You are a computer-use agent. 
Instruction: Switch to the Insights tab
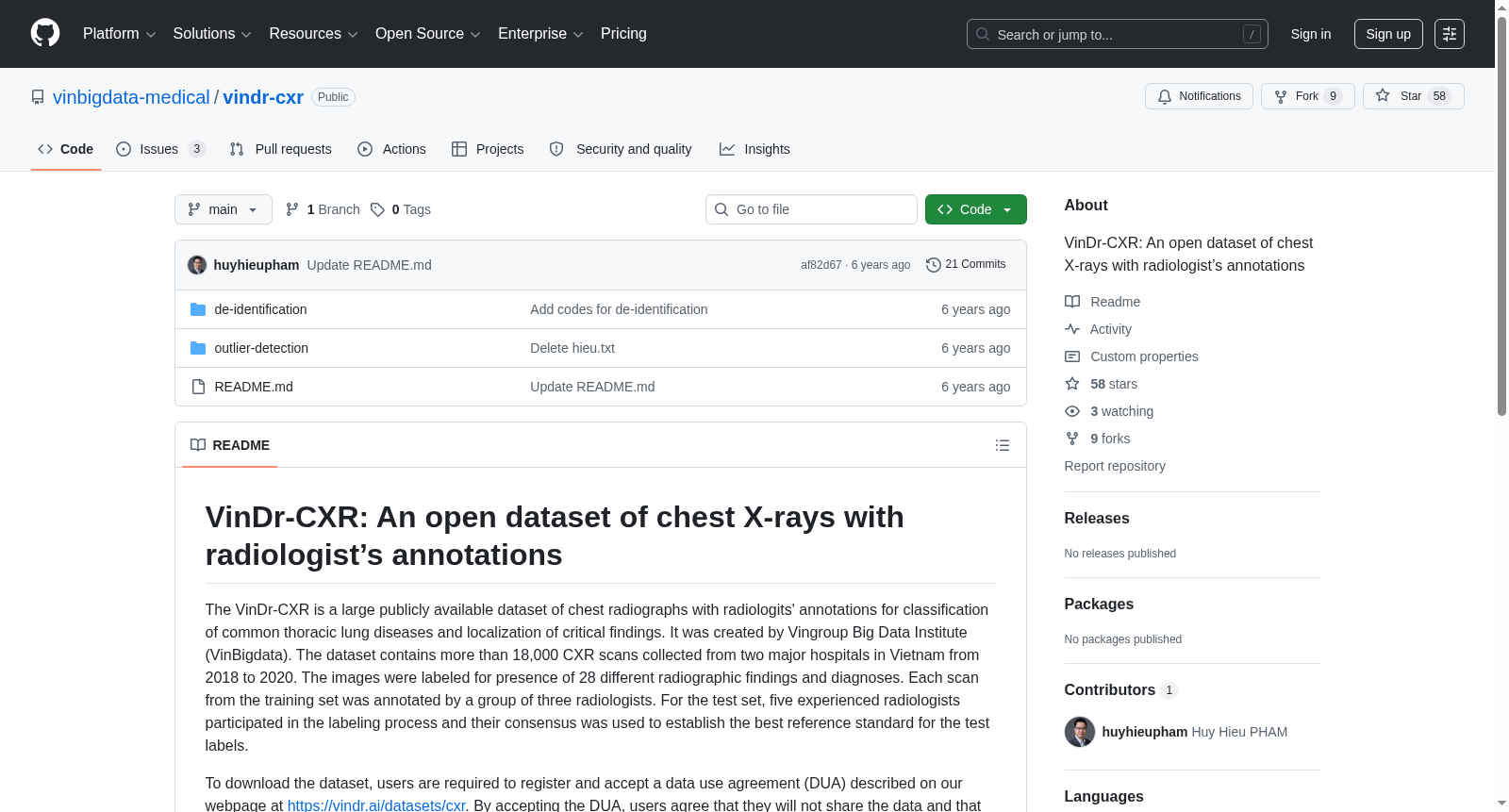[754, 149]
